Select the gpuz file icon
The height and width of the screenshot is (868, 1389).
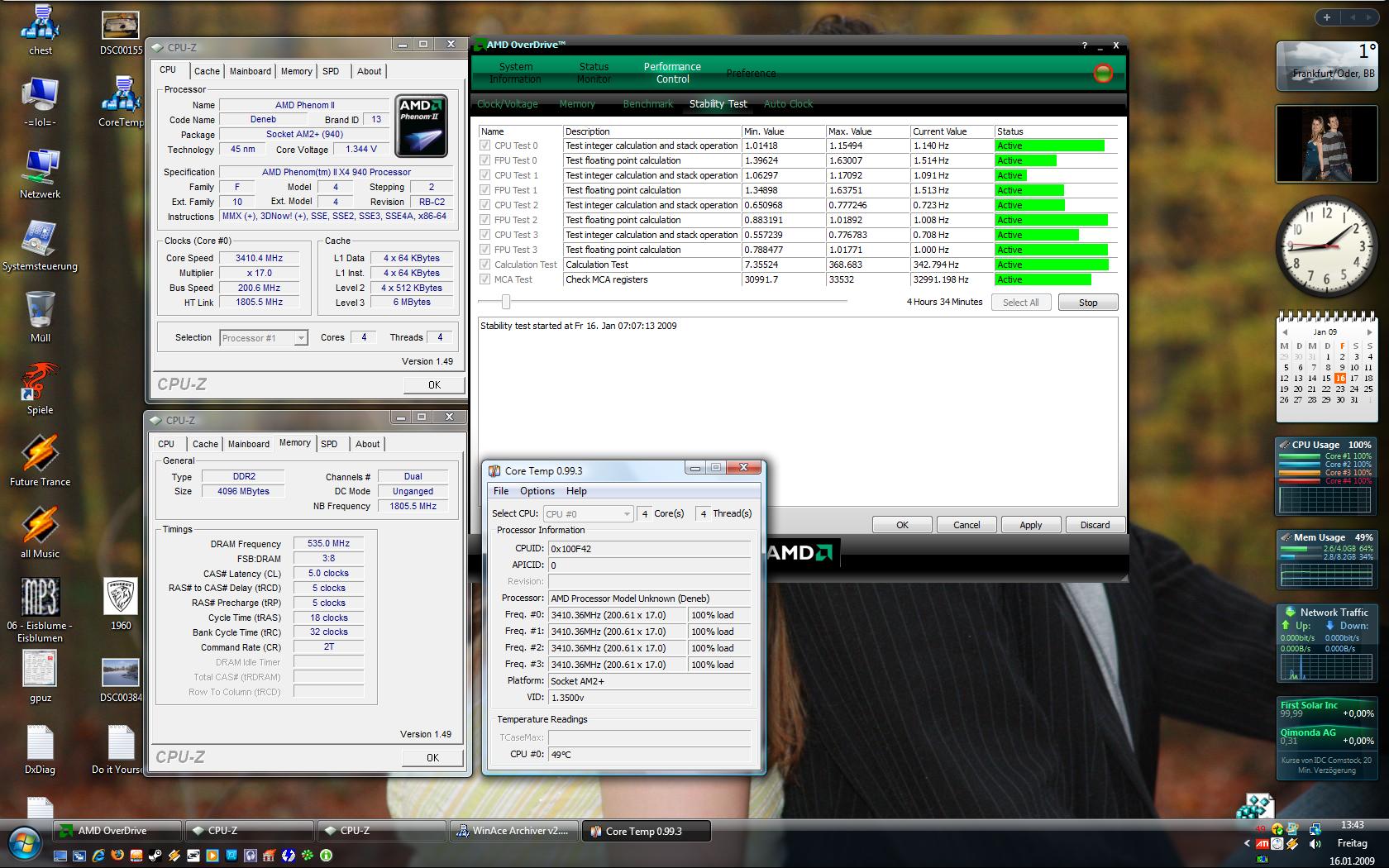point(40,676)
